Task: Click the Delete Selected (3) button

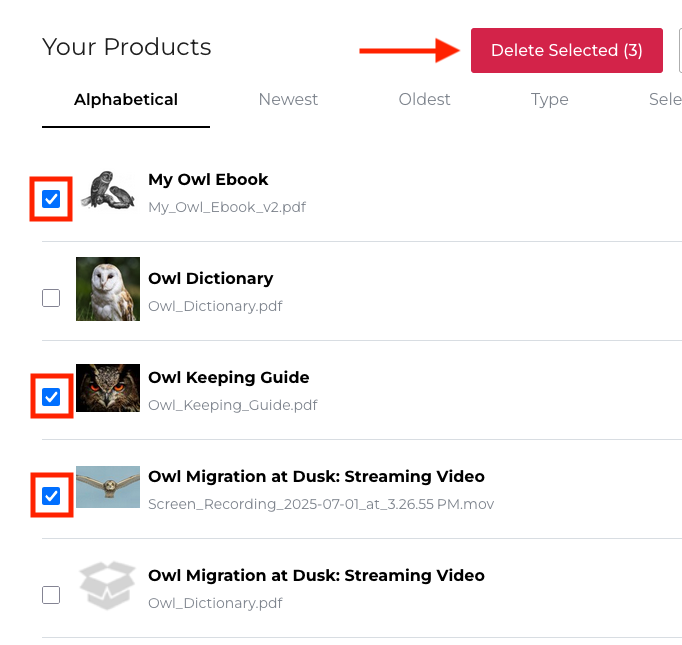Action: pyautogui.click(x=566, y=50)
